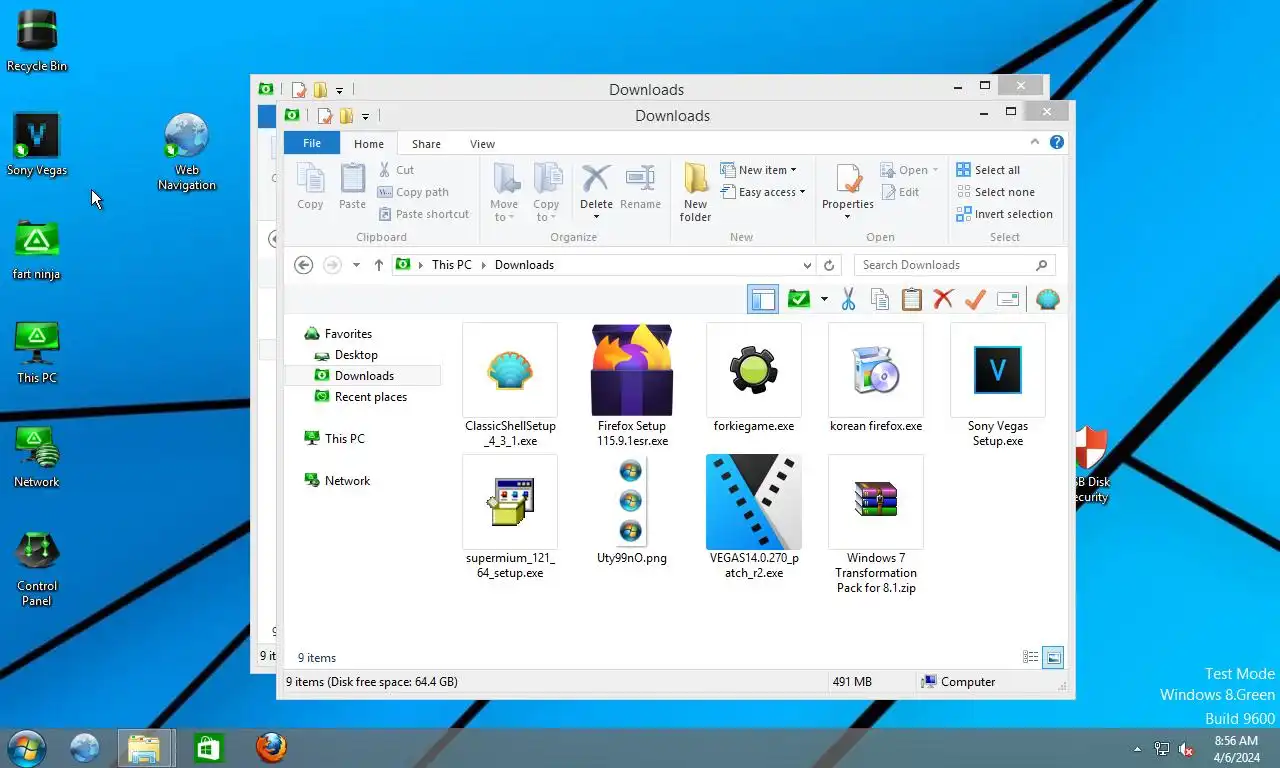Click the Copy pages toolbar icon

pyautogui.click(x=880, y=299)
